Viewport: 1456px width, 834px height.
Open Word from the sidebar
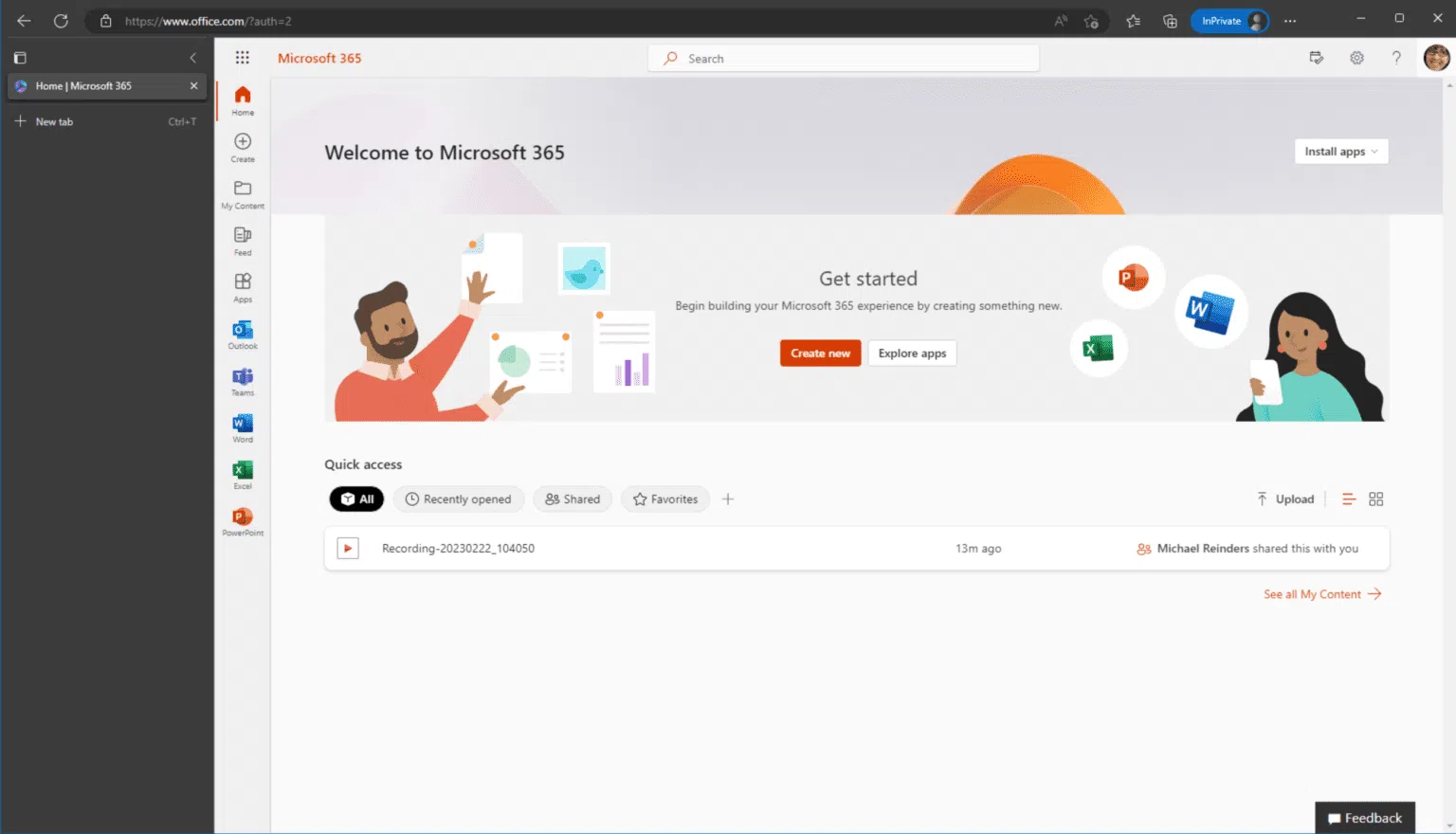click(242, 425)
